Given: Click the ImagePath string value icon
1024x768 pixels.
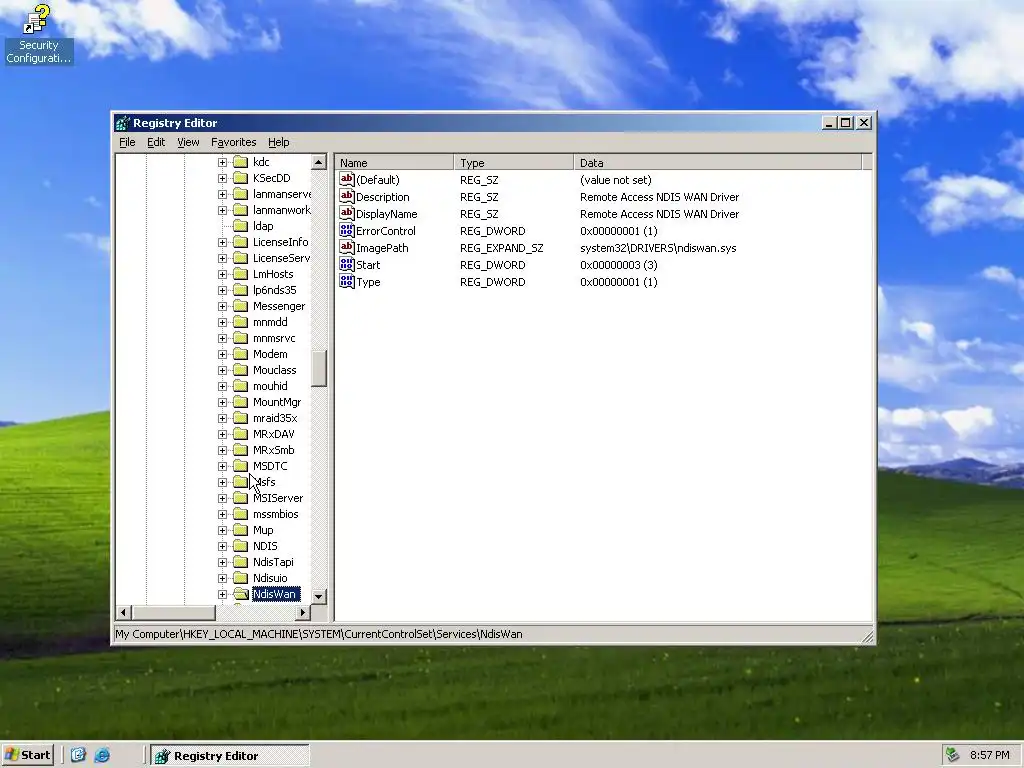Looking at the screenshot, I should tap(347, 248).
